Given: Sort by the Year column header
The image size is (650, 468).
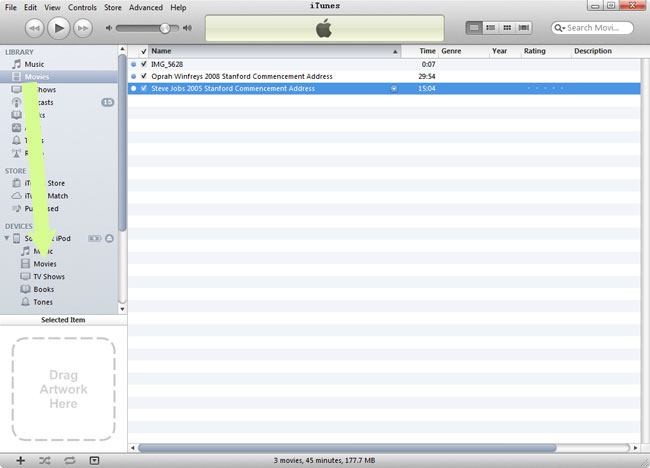Looking at the screenshot, I should pyautogui.click(x=504, y=51).
